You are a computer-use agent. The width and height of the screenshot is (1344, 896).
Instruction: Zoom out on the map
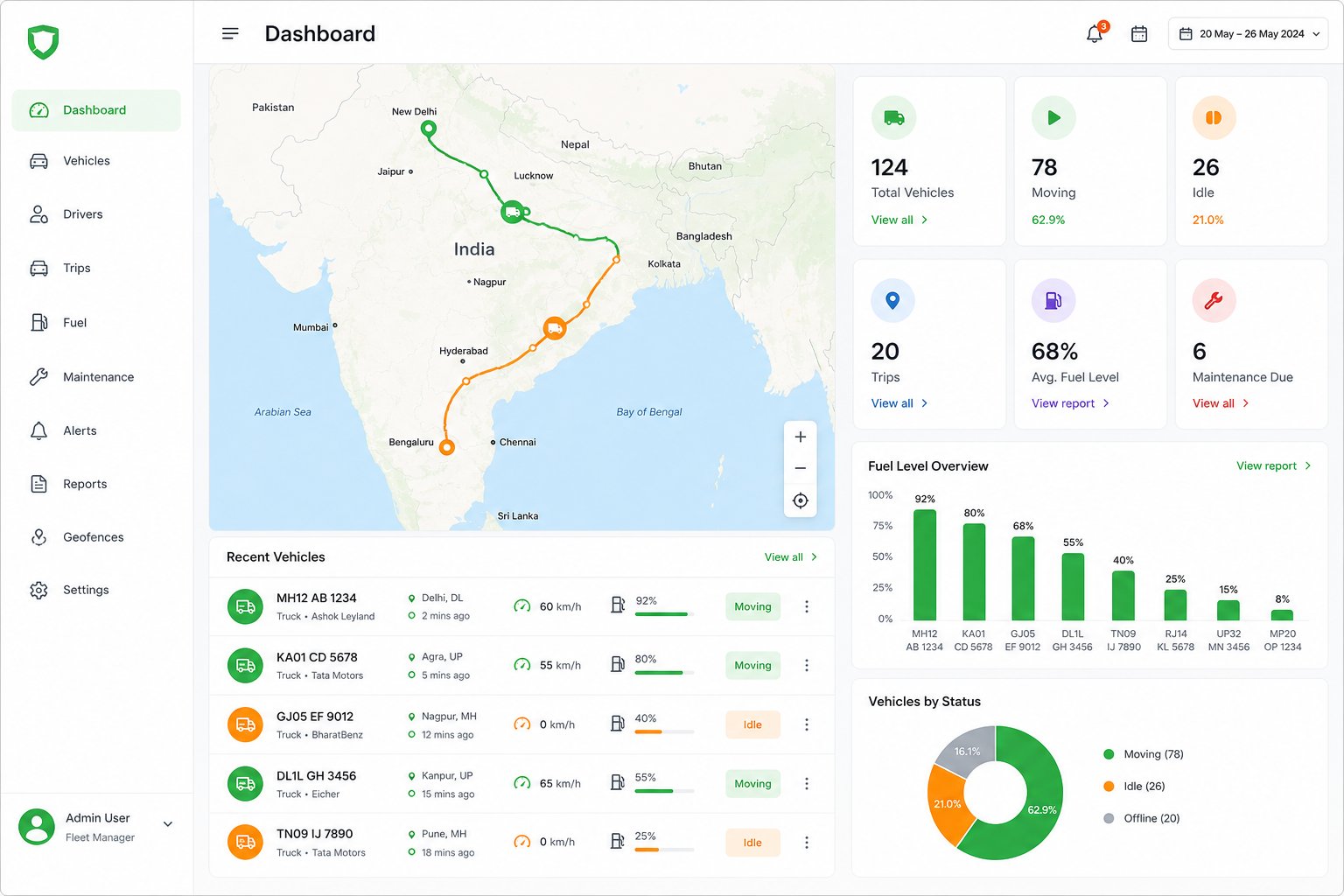click(x=800, y=468)
